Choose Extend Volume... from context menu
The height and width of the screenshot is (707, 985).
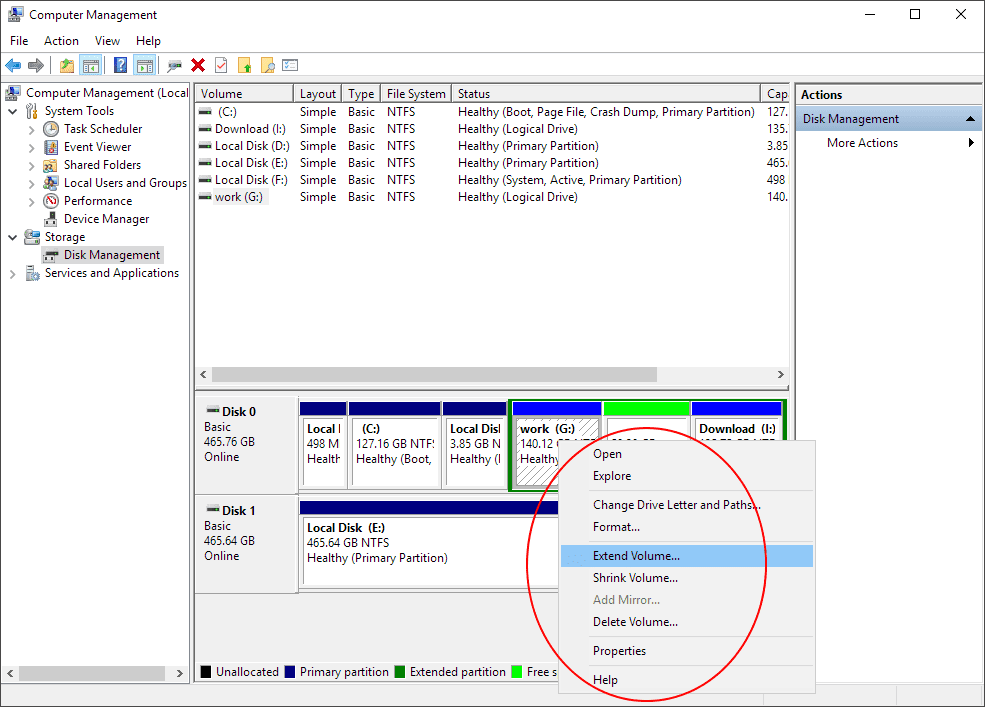(636, 556)
